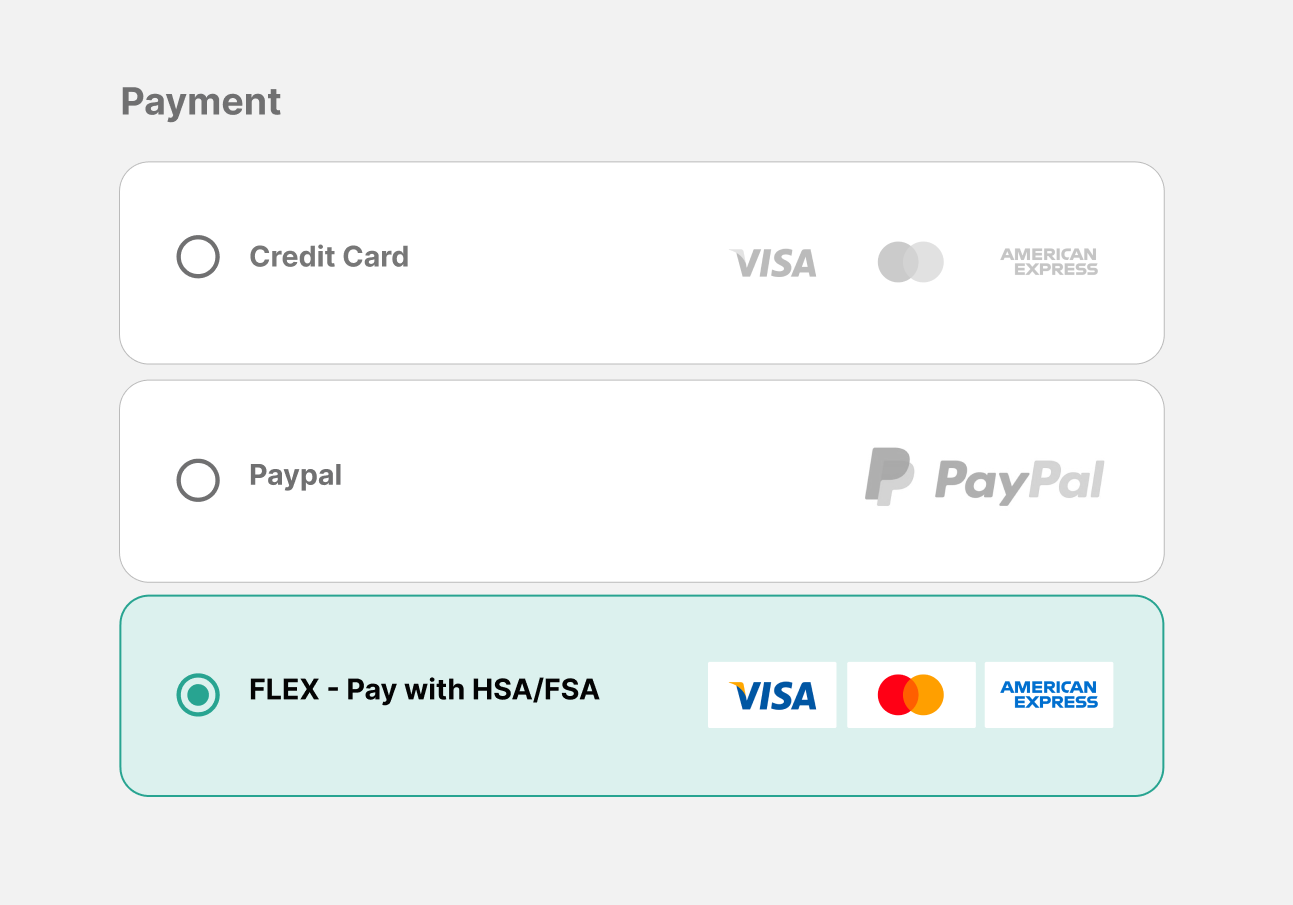1293x905 pixels.
Task: Select the Credit Card radio button
Action: (x=198, y=257)
